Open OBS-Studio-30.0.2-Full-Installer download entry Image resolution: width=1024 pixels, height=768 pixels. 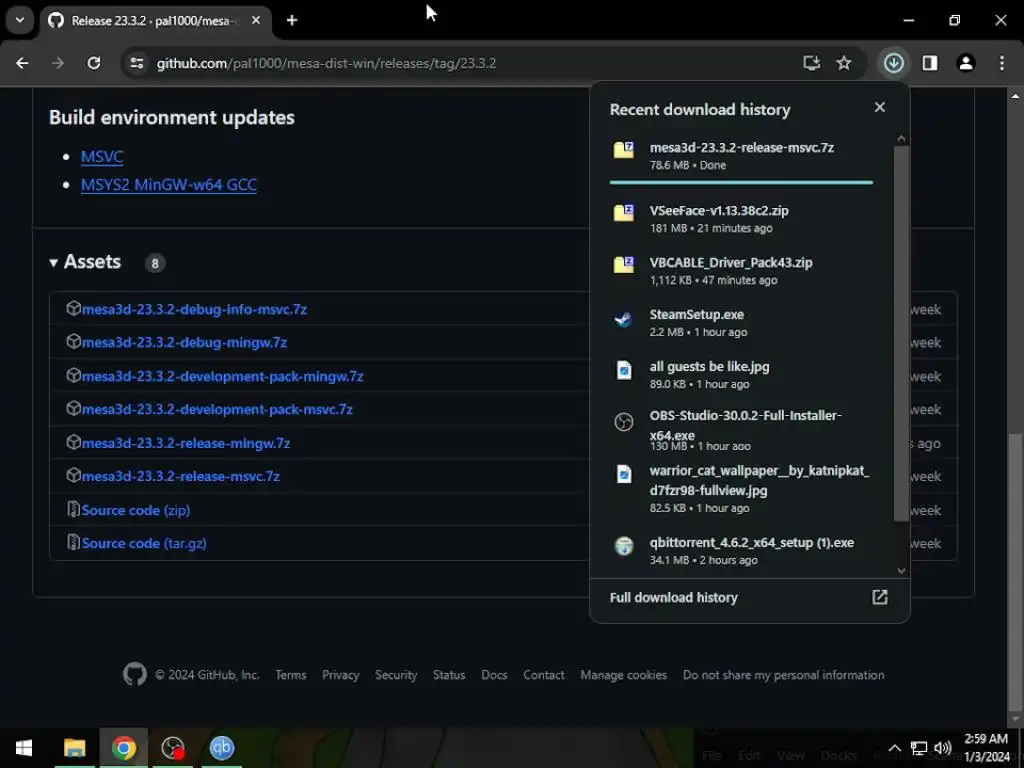741,430
